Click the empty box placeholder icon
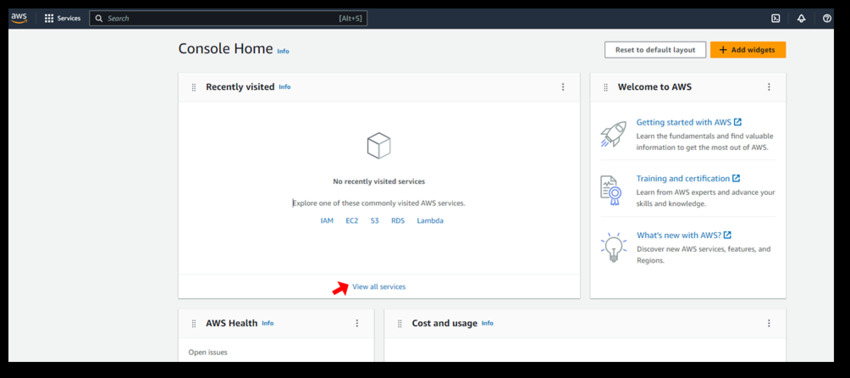 378,145
